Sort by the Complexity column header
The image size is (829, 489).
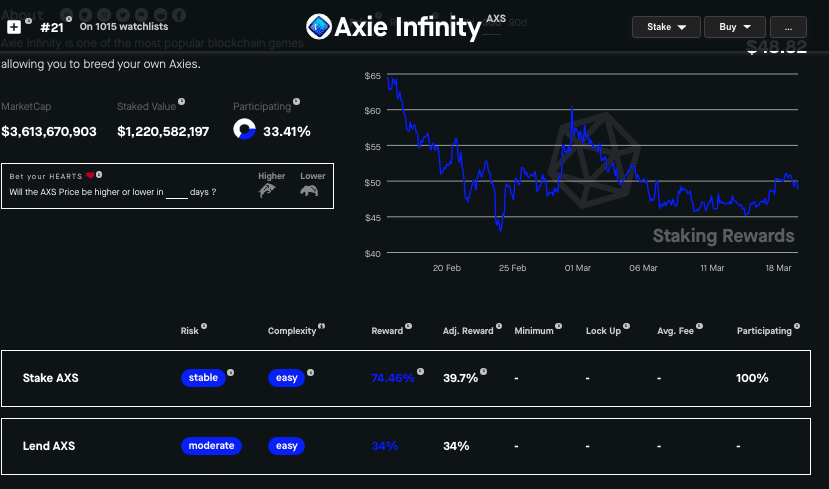click(x=291, y=330)
